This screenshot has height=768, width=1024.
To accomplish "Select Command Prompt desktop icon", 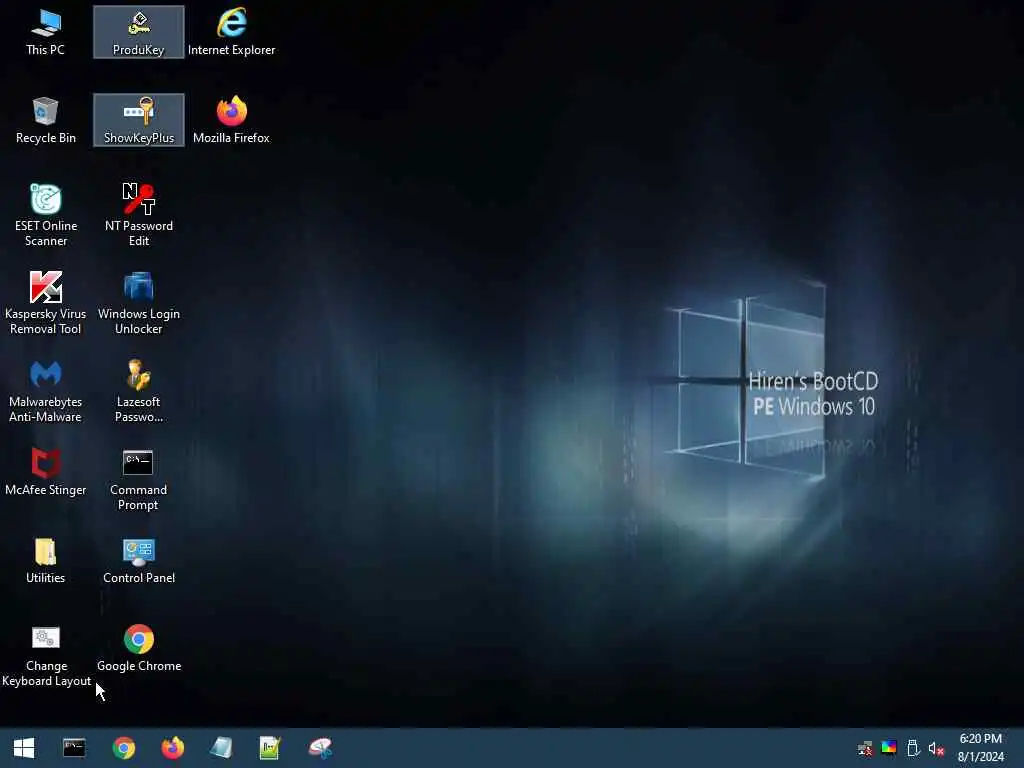I will [138, 480].
